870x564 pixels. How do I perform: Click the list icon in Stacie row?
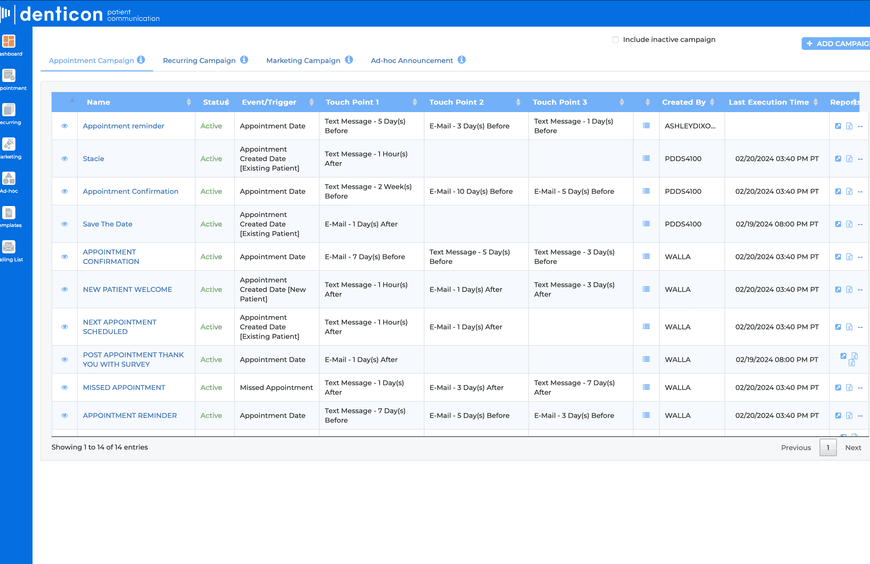click(x=646, y=159)
